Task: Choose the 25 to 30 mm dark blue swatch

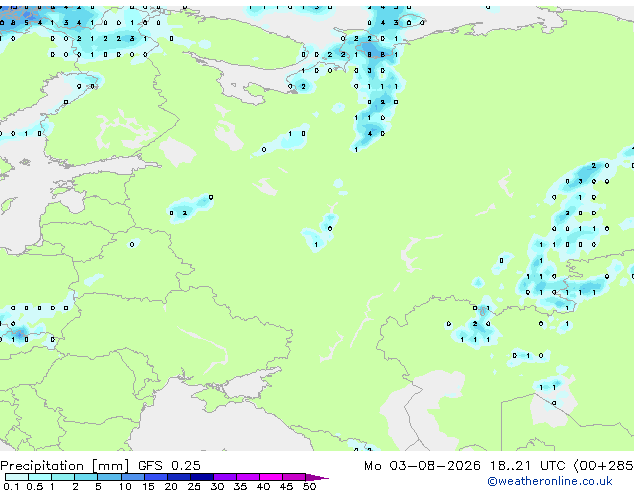Action: coord(202,477)
